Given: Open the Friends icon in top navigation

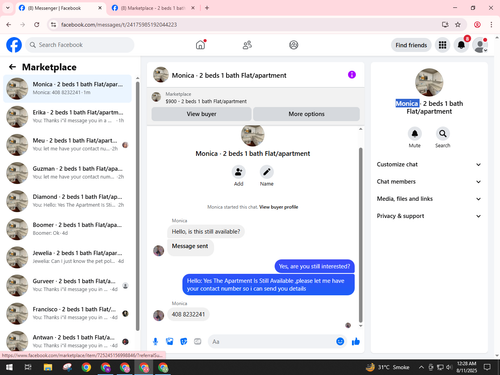Looking at the screenshot, I should (x=247, y=45).
